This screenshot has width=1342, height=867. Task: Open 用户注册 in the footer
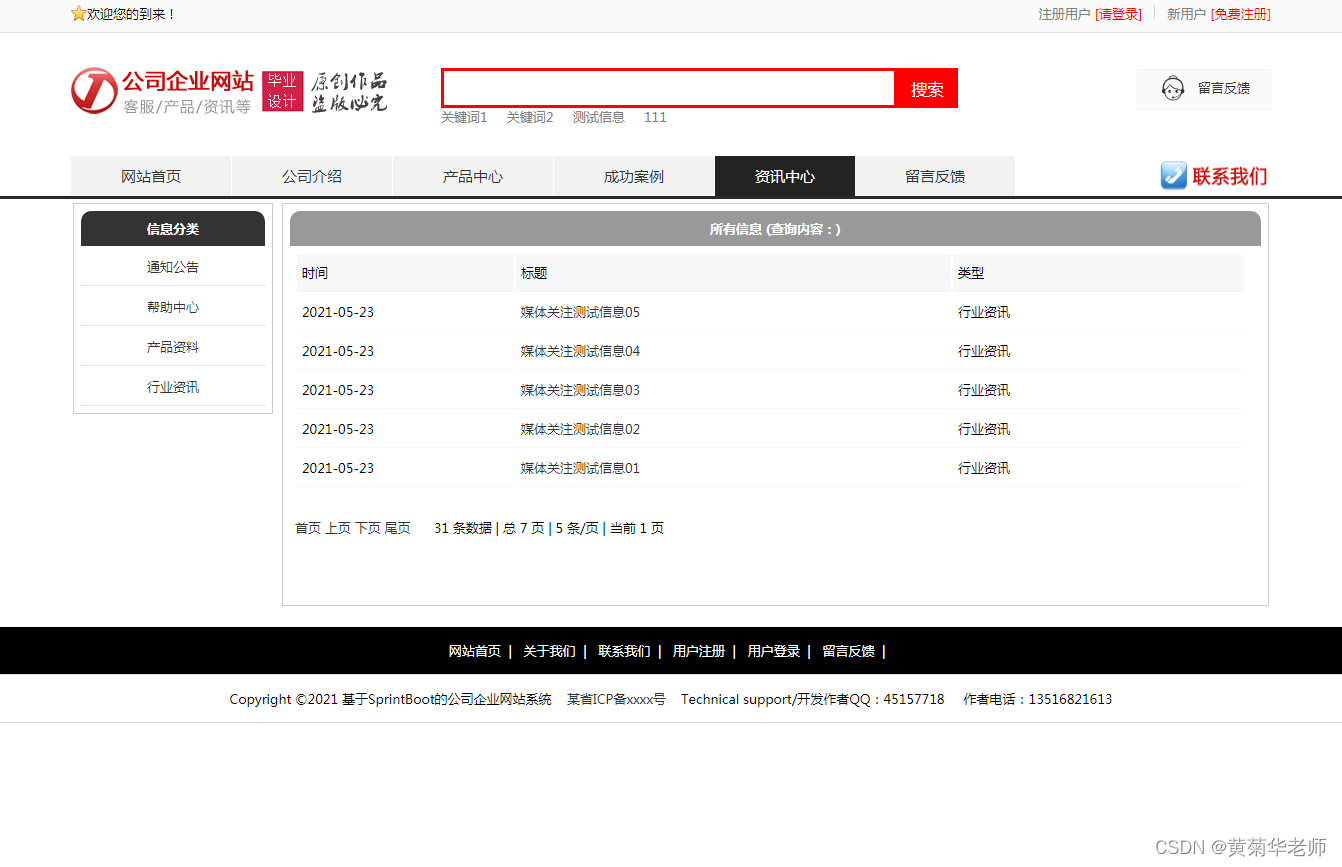coord(699,651)
